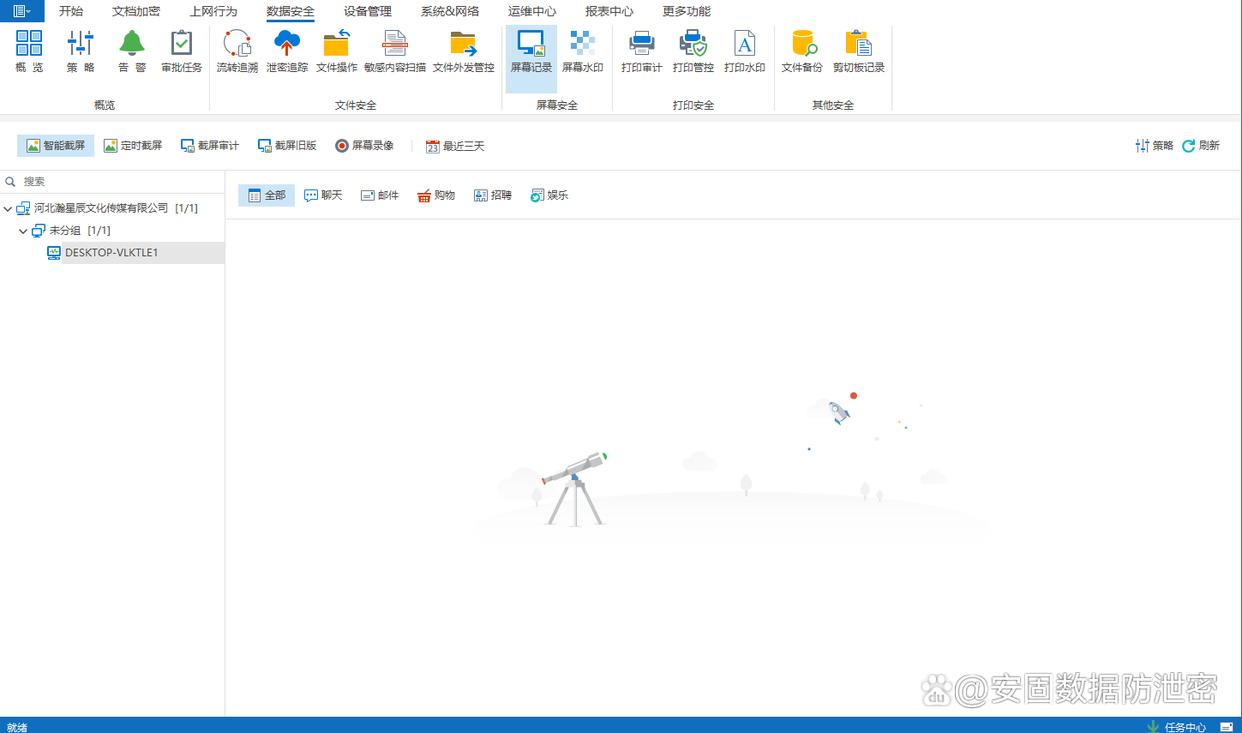
Task: Open the 流转追溯 tracing icon
Action: click(237, 52)
